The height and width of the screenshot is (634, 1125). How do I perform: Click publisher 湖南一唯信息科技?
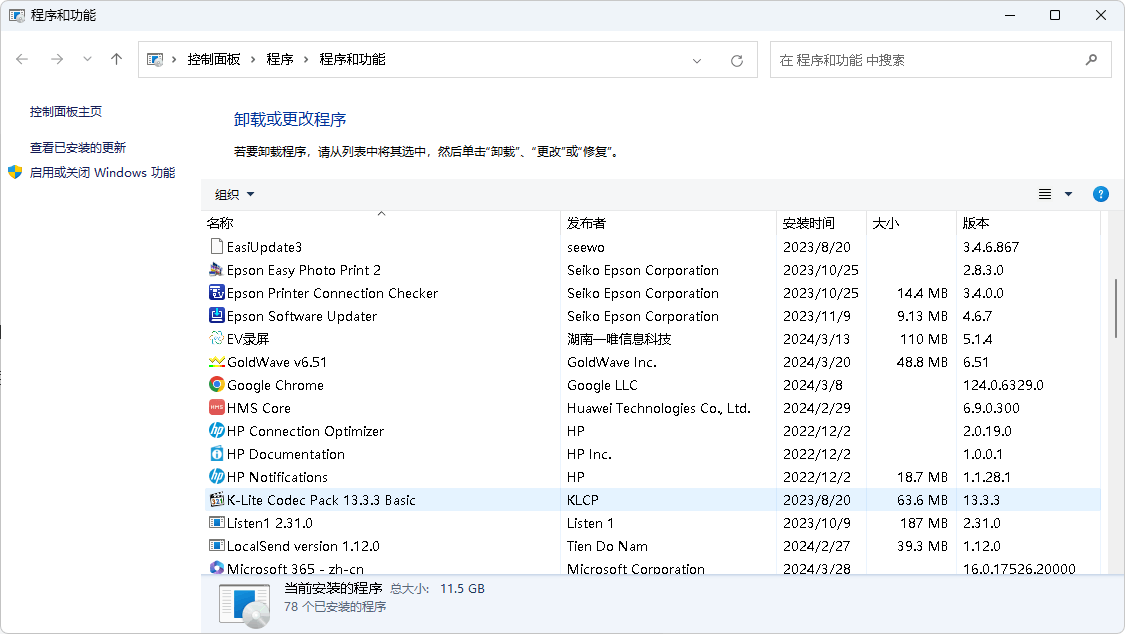(619, 339)
